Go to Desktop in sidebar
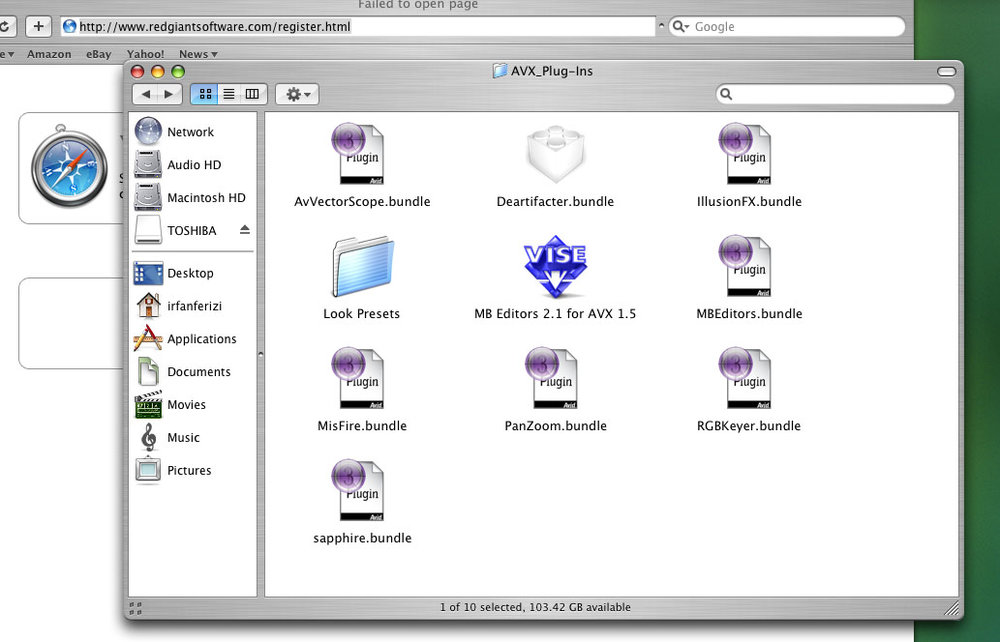This screenshot has height=642, width=1000. (192, 273)
